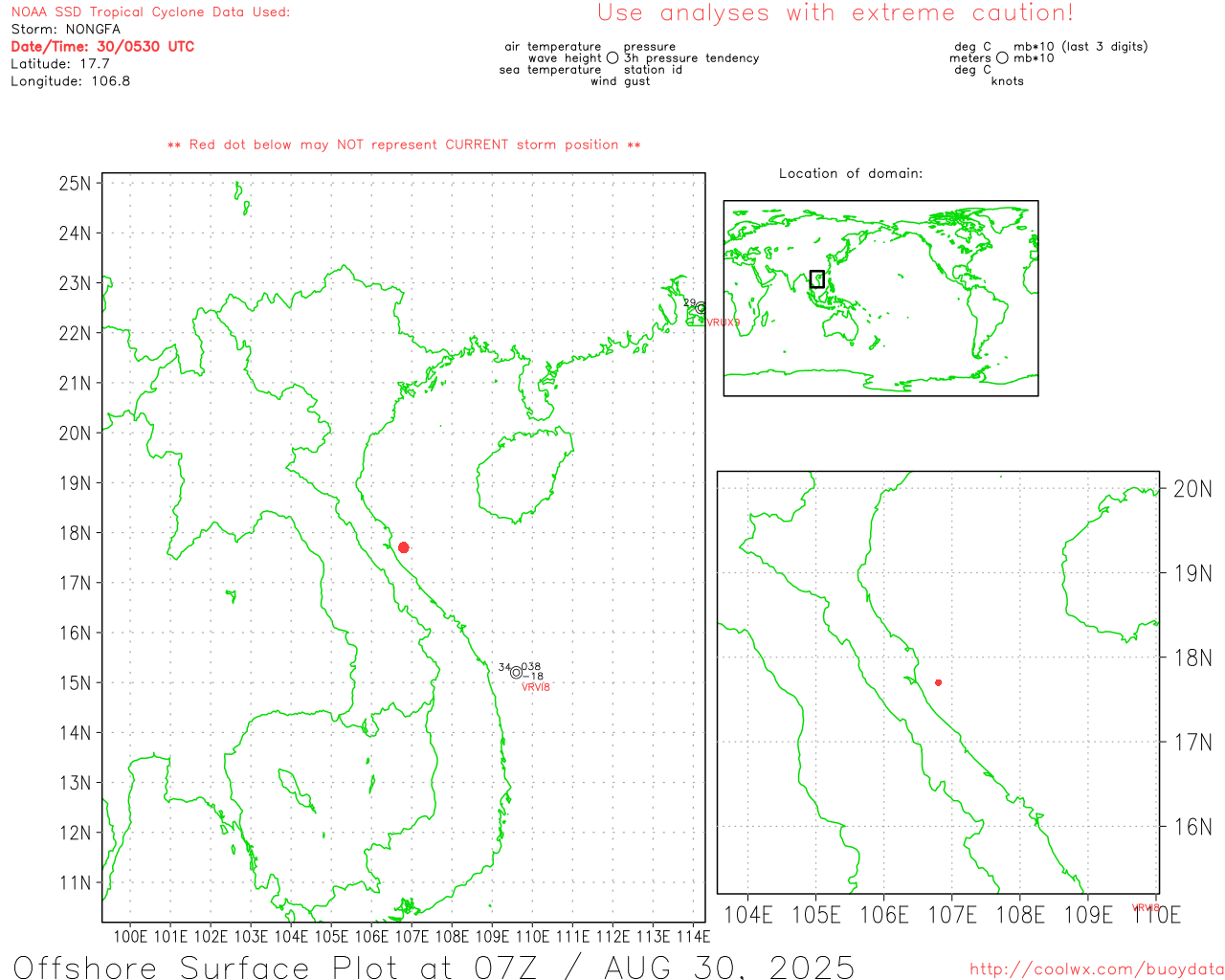The width and height of the screenshot is (1225, 980).
Task: Click the 'sea temperature' legend label
Action: [x=550, y=69]
